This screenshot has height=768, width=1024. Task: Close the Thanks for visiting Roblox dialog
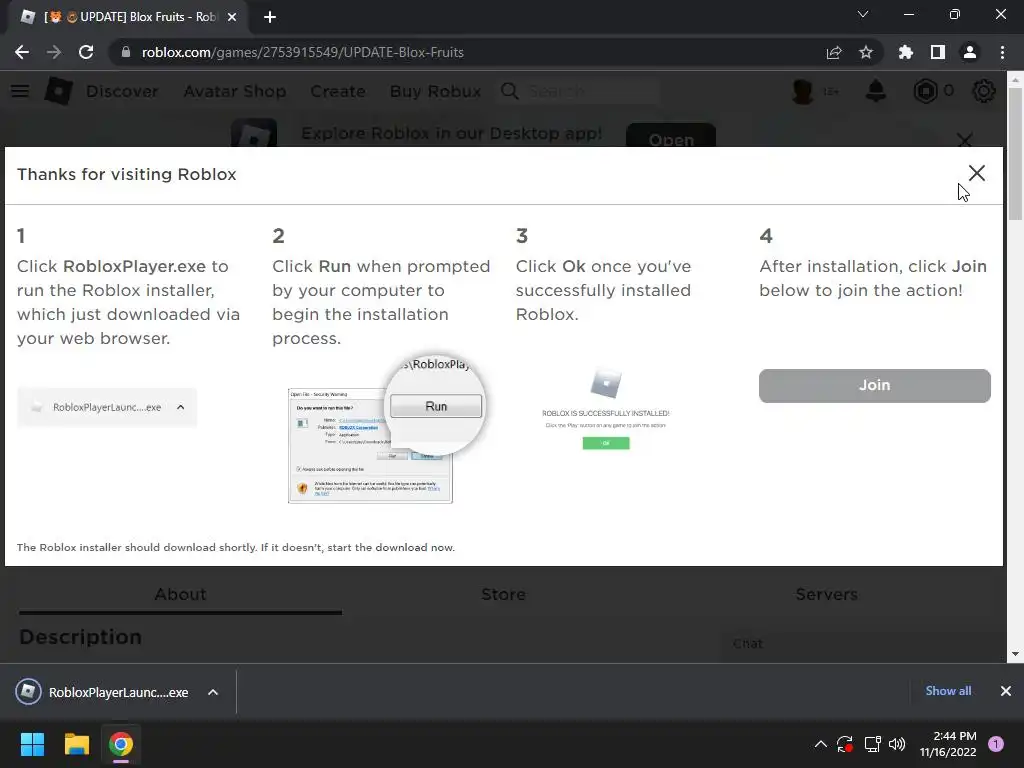tap(976, 173)
